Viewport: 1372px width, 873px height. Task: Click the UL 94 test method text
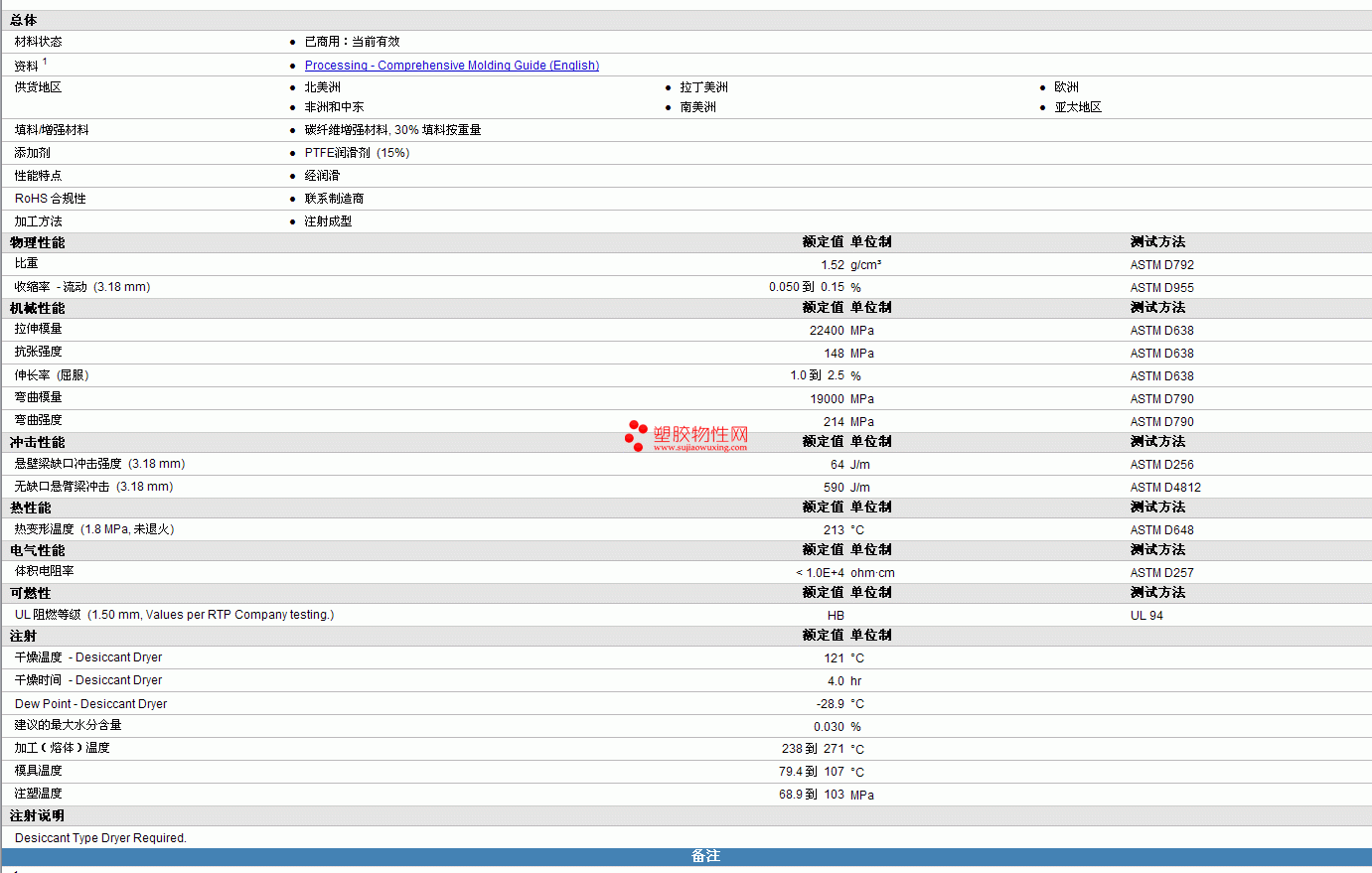(1146, 616)
